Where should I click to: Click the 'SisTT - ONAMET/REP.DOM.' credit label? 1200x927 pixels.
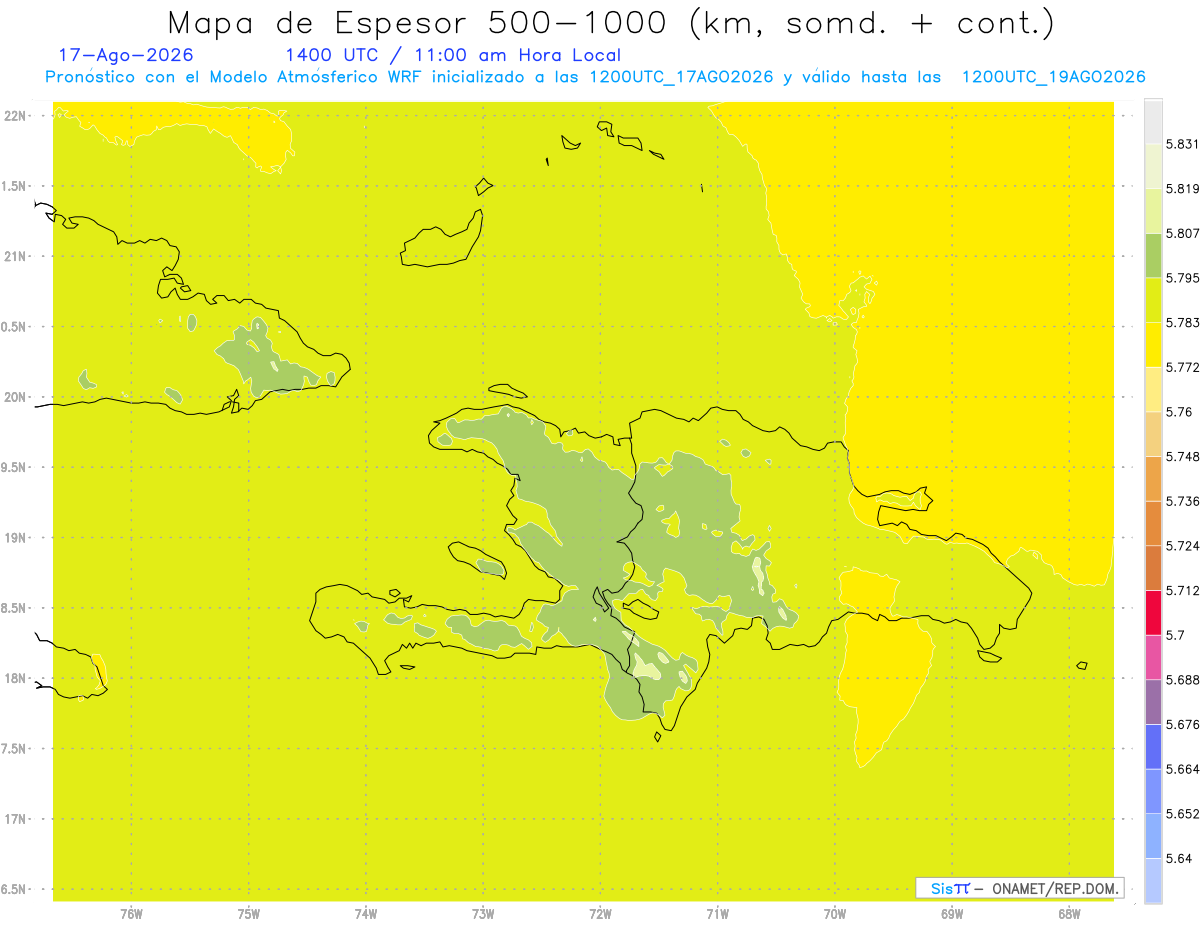(x=1020, y=888)
